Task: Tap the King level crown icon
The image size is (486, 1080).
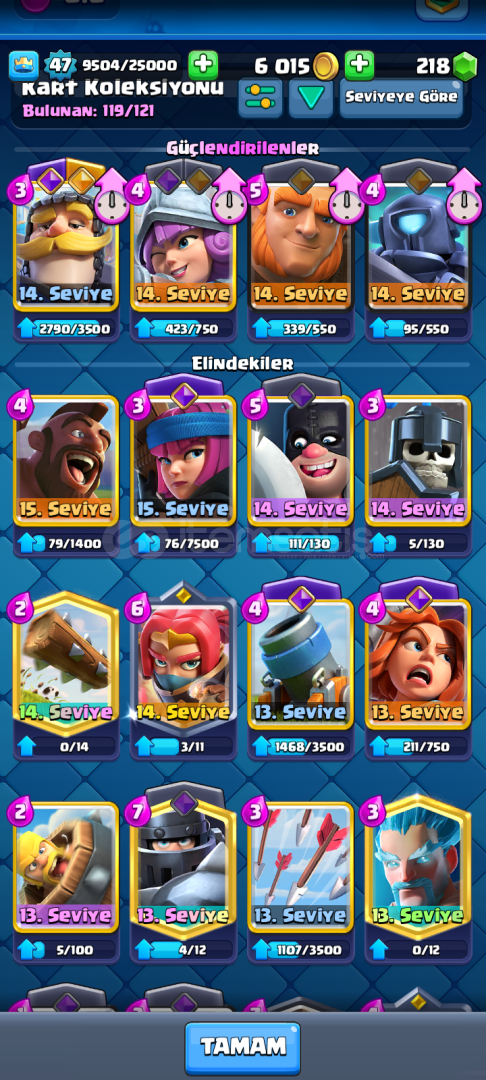Action: (x=24, y=65)
